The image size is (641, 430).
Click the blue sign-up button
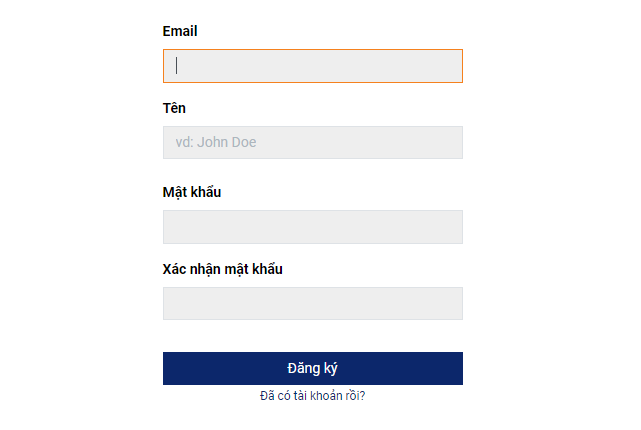tap(312, 368)
